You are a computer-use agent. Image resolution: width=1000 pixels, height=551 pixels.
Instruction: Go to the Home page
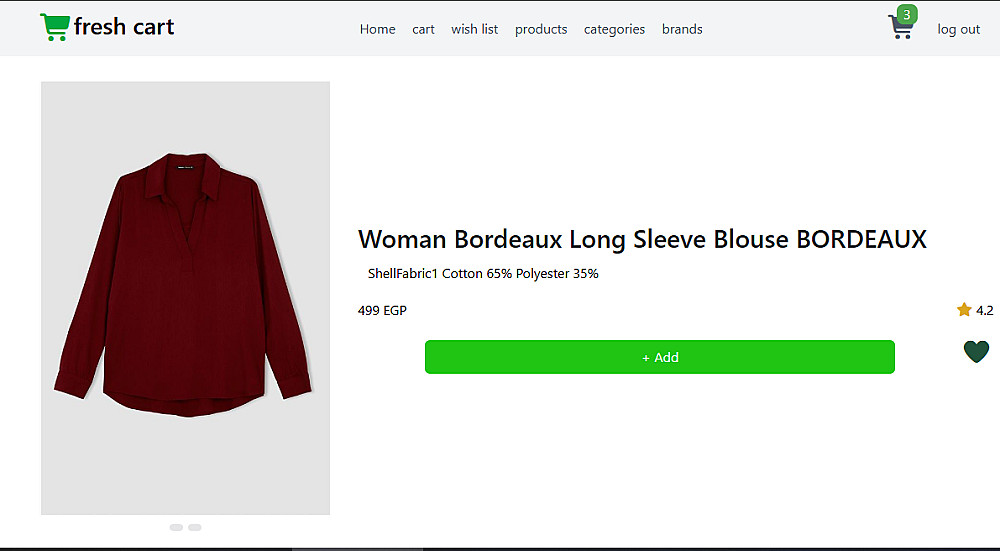pos(377,29)
